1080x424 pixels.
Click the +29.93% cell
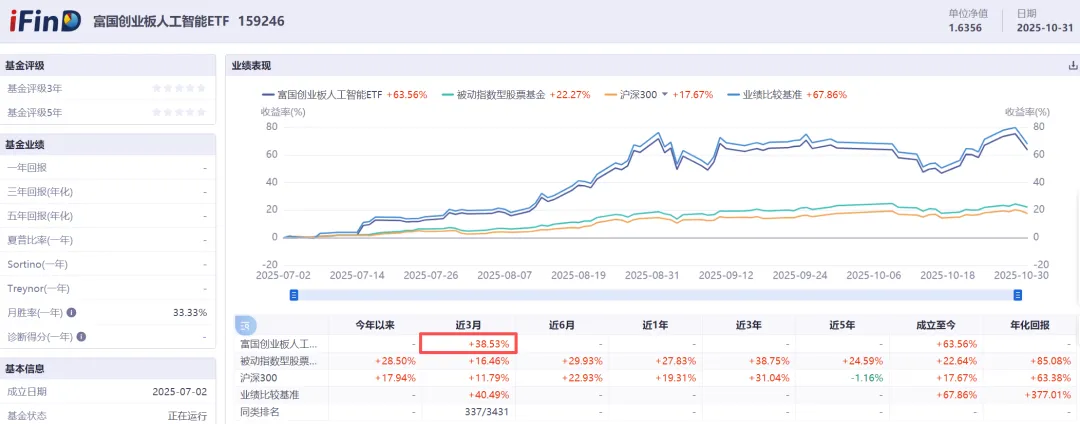(x=583, y=361)
